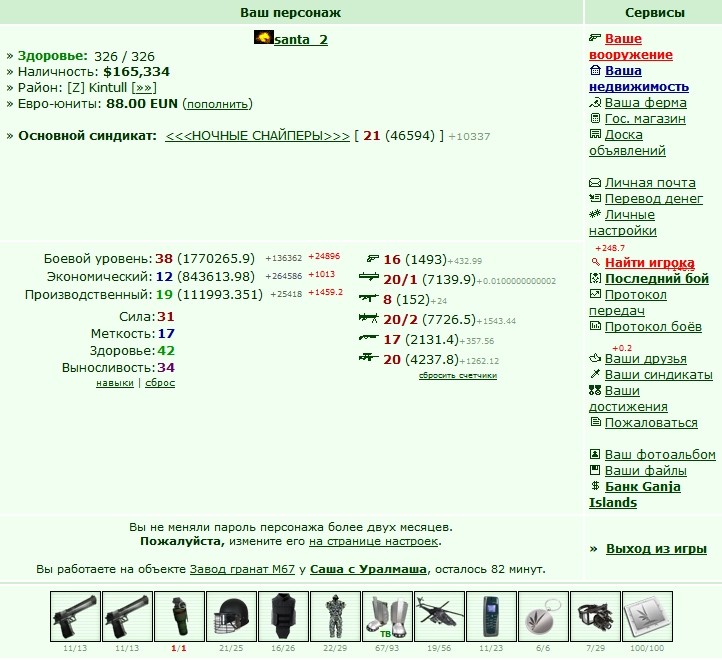The width and height of the screenshot is (722, 660).
Task: Open Саша с Уралмаша player link
Action: pyautogui.click(x=368, y=569)
